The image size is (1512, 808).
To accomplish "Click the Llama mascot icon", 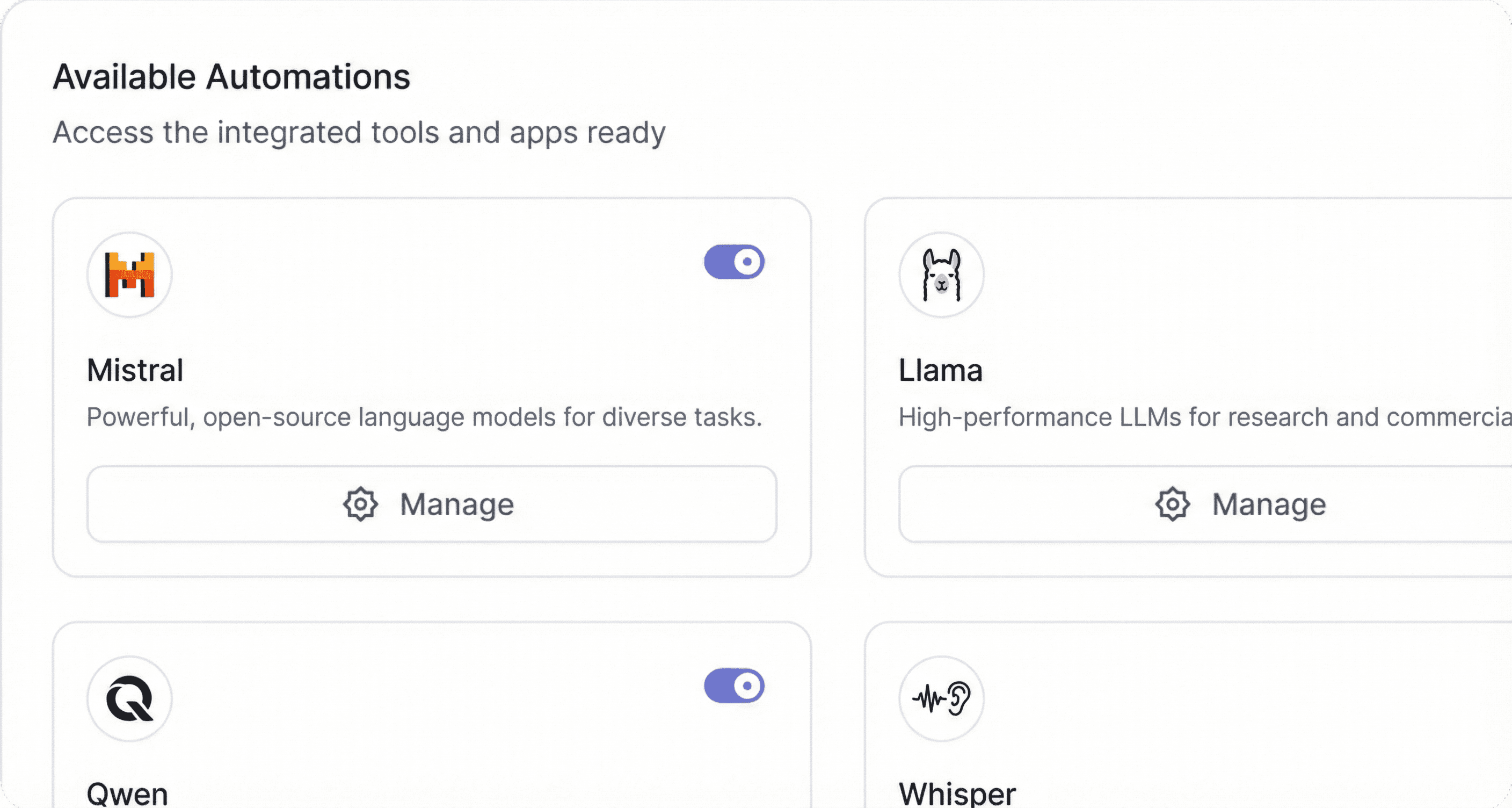I will (941, 276).
